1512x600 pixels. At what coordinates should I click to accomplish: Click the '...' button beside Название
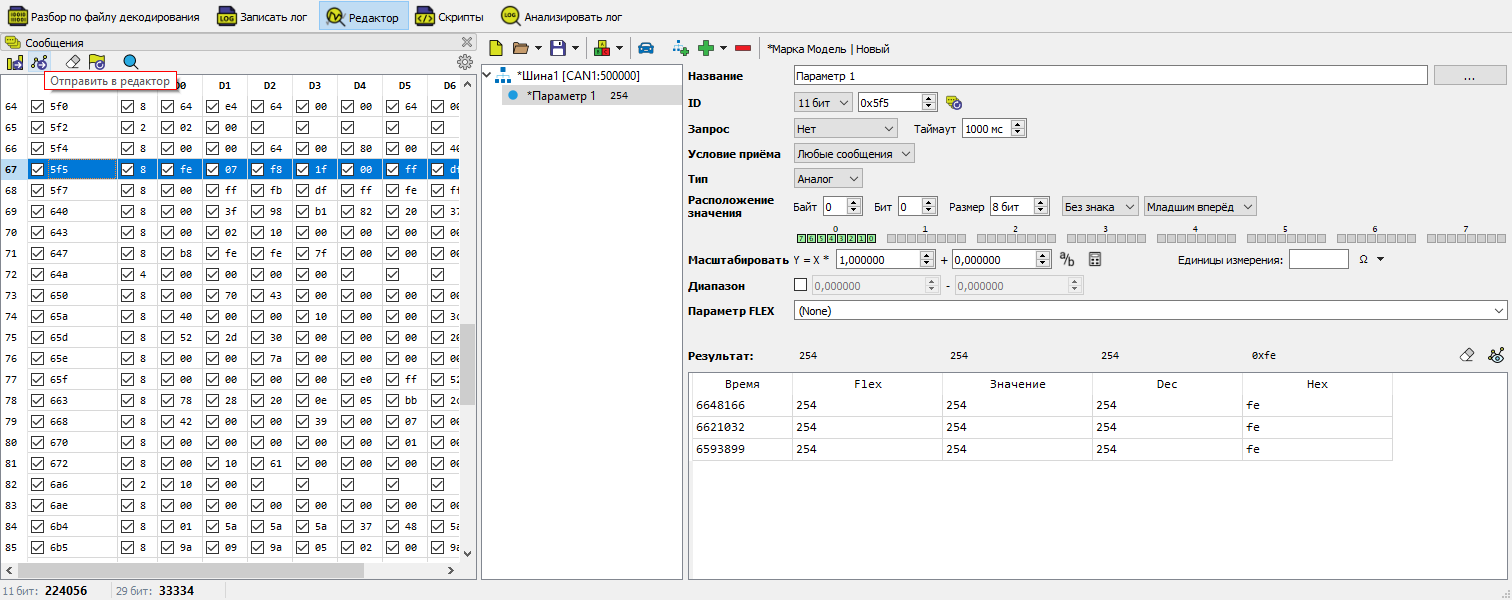(1469, 76)
